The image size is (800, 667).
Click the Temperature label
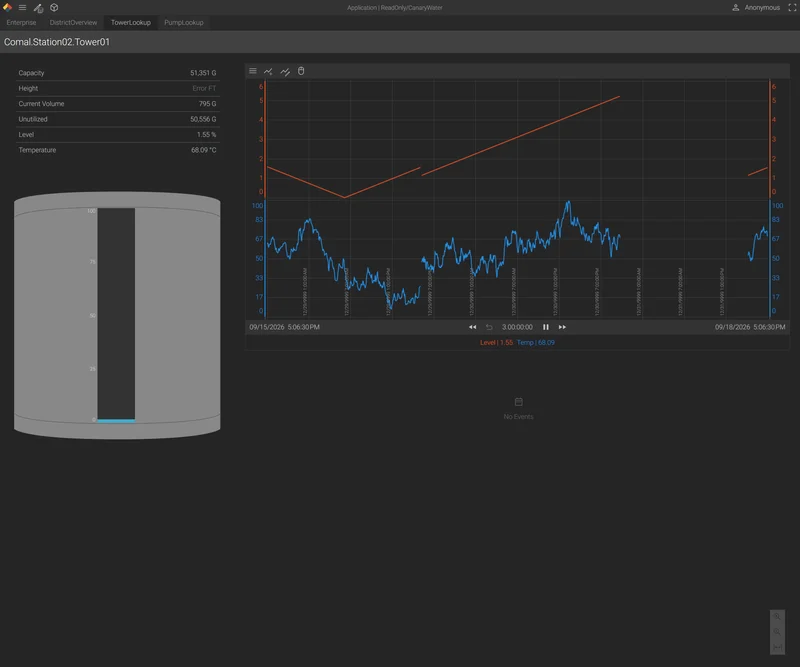click(x=37, y=150)
